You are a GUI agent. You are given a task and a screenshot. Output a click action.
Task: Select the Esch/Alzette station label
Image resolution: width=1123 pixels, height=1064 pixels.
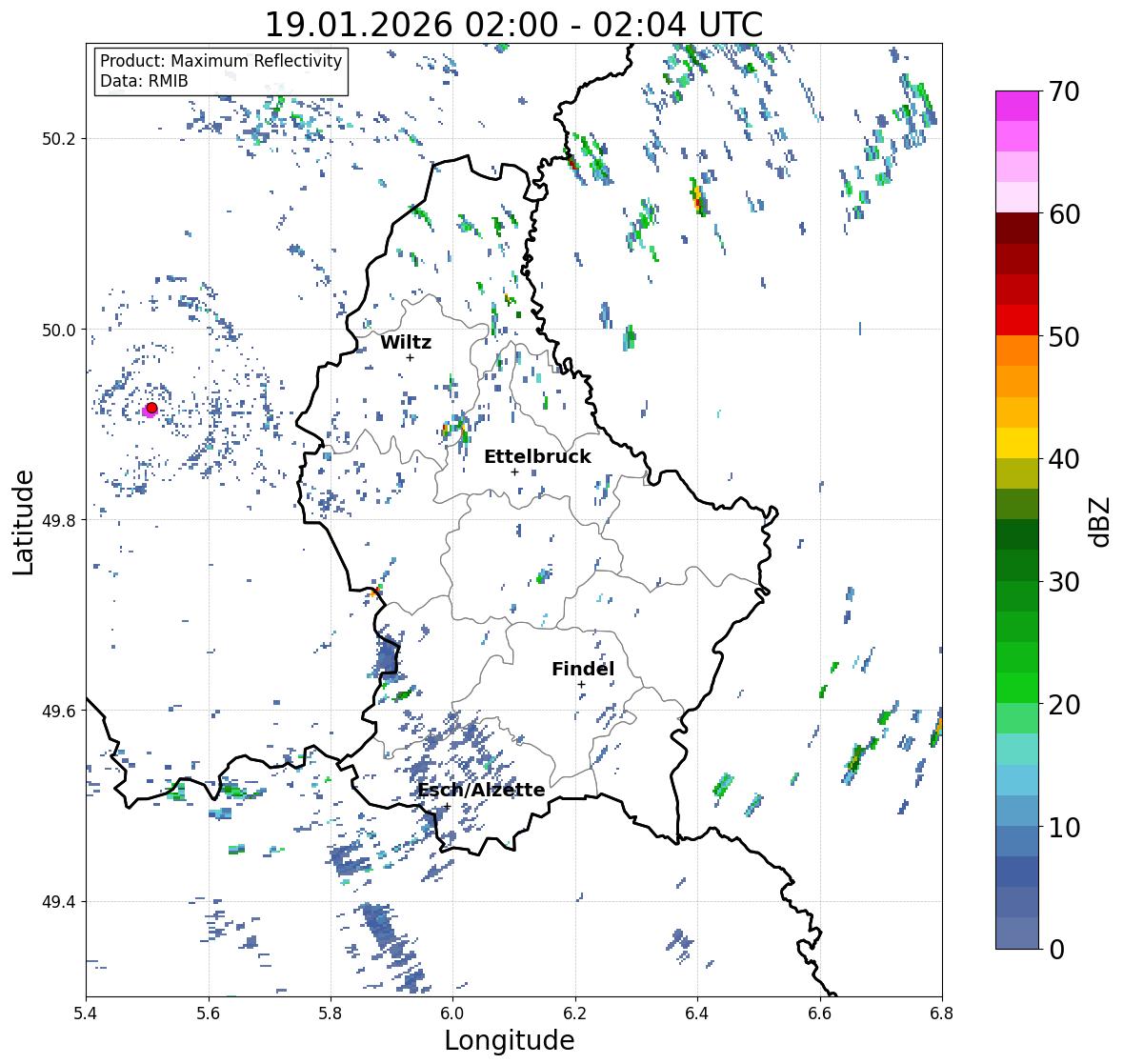coord(481,790)
